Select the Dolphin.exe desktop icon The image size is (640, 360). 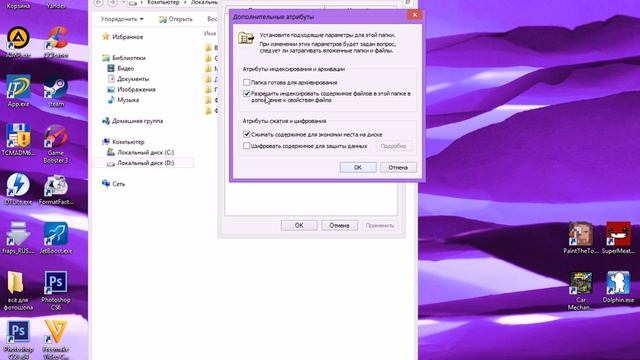pyautogui.click(x=618, y=287)
